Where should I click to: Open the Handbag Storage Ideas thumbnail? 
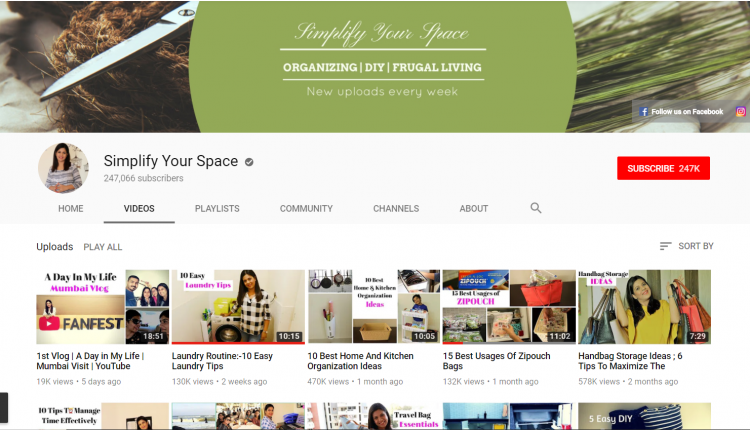pyautogui.click(x=644, y=307)
